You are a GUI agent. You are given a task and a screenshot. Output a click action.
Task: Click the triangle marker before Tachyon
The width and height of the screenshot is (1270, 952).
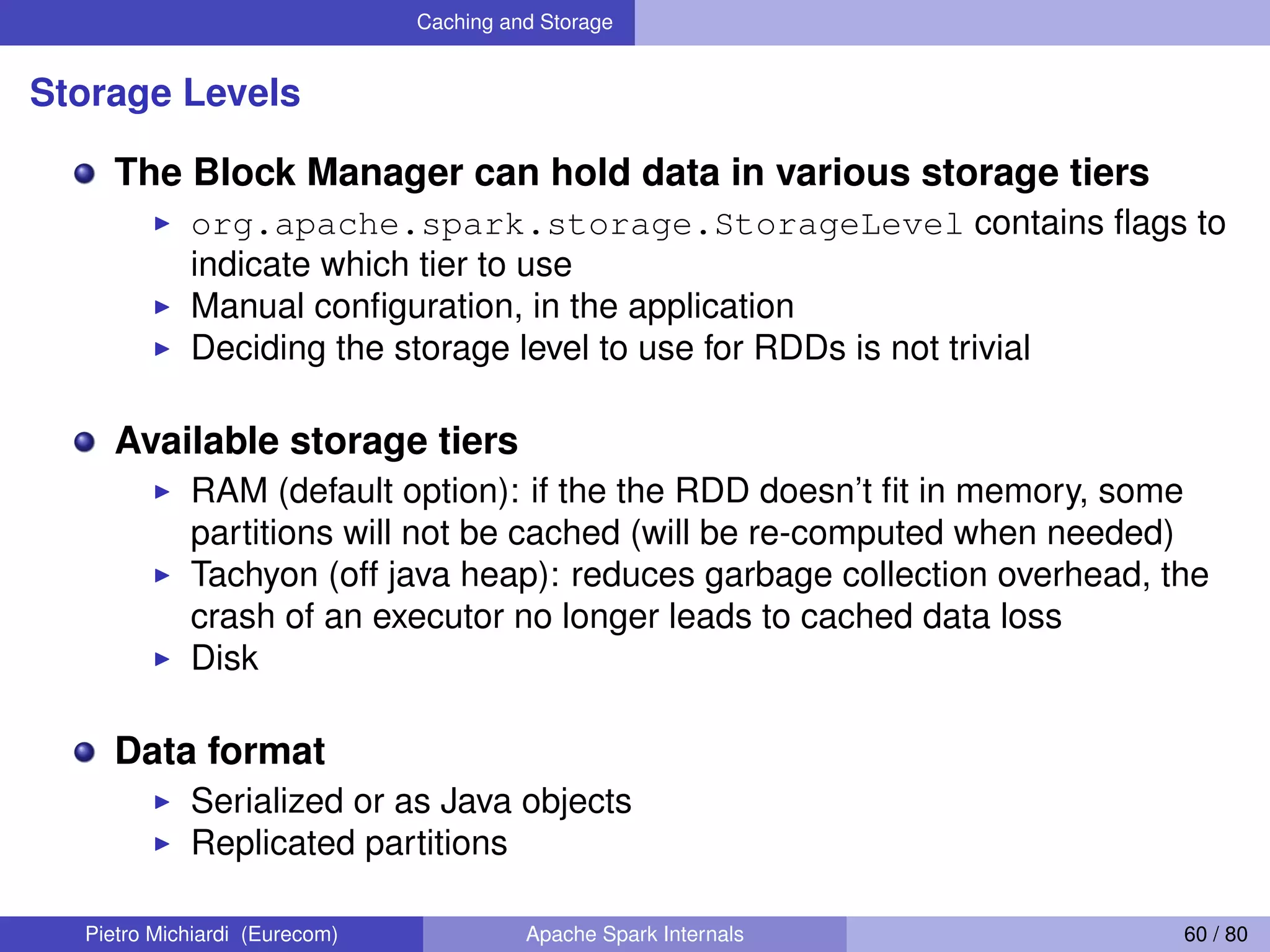[162, 576]
